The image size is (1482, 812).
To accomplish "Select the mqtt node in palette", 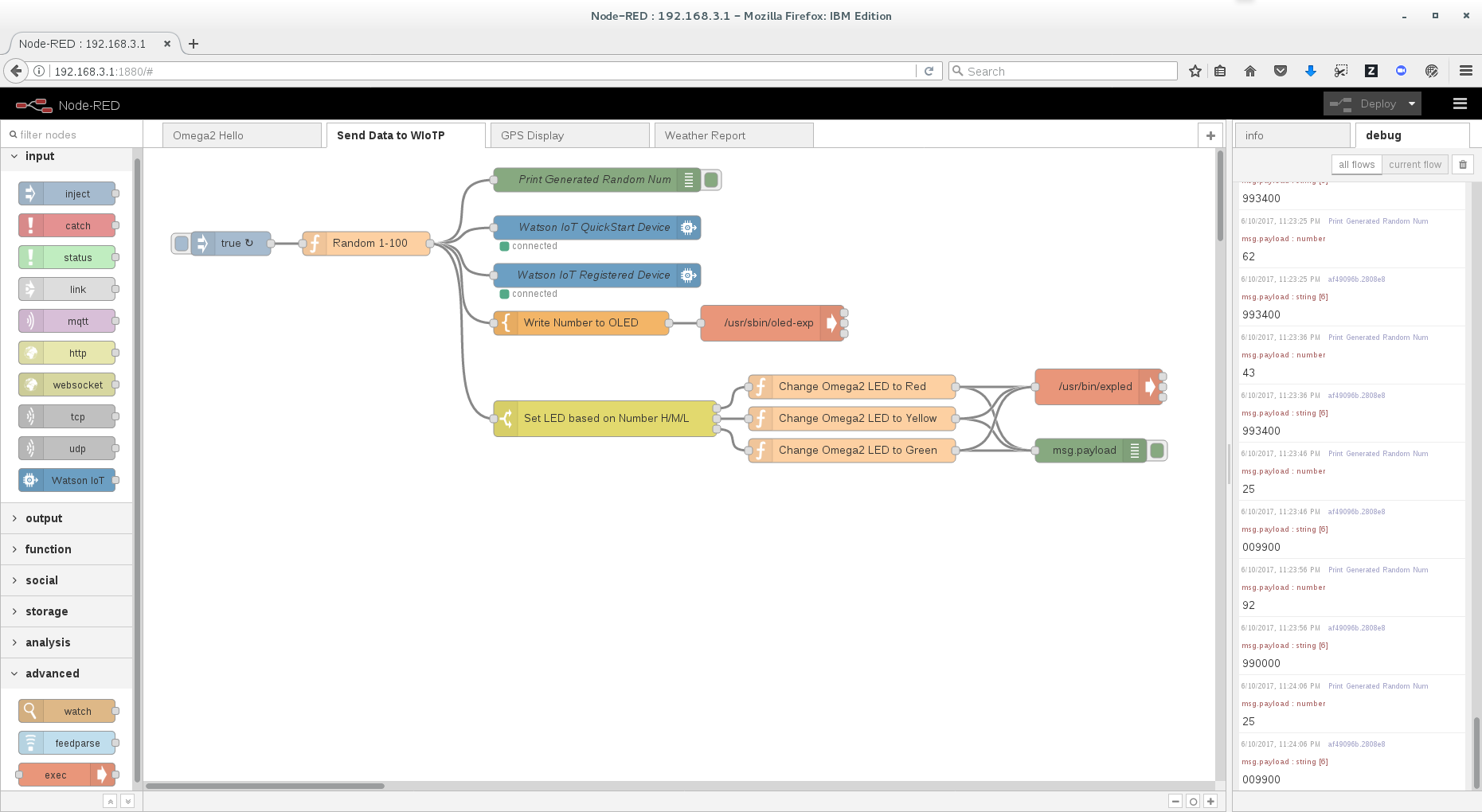I will (67, 321).
